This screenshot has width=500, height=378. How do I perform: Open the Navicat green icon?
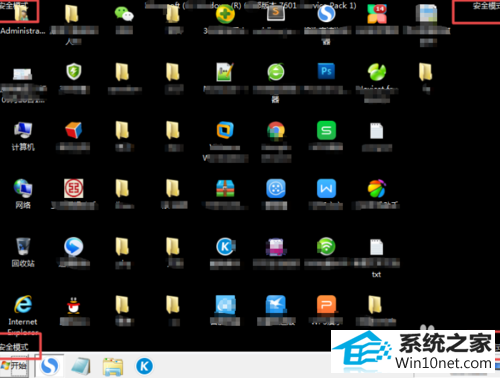click(x=377, y=72)
